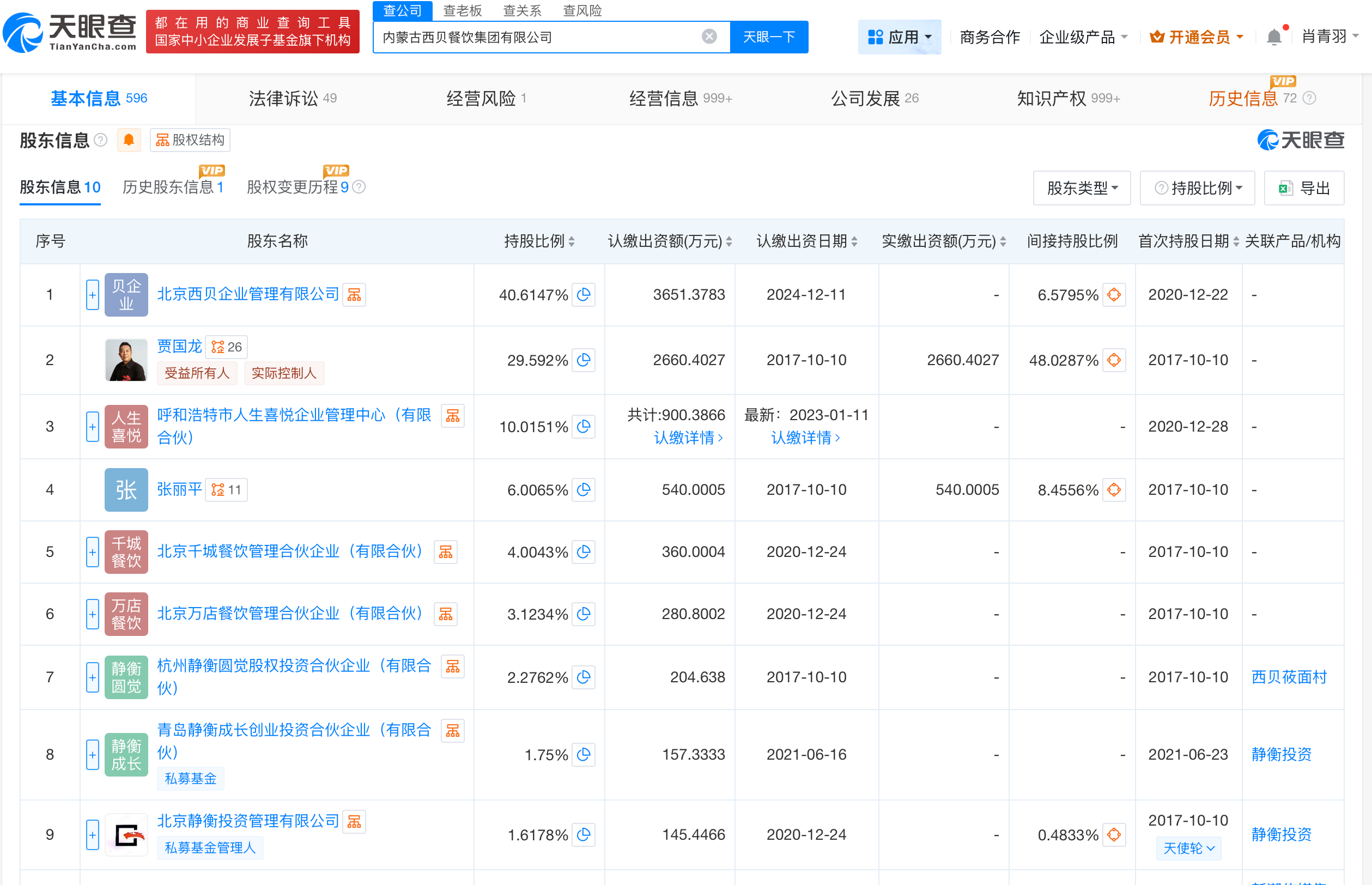Click the subscribe bell beside 股东信息 heading
The height and width of the screenshot is (885, 1372).
pos(129,140)
